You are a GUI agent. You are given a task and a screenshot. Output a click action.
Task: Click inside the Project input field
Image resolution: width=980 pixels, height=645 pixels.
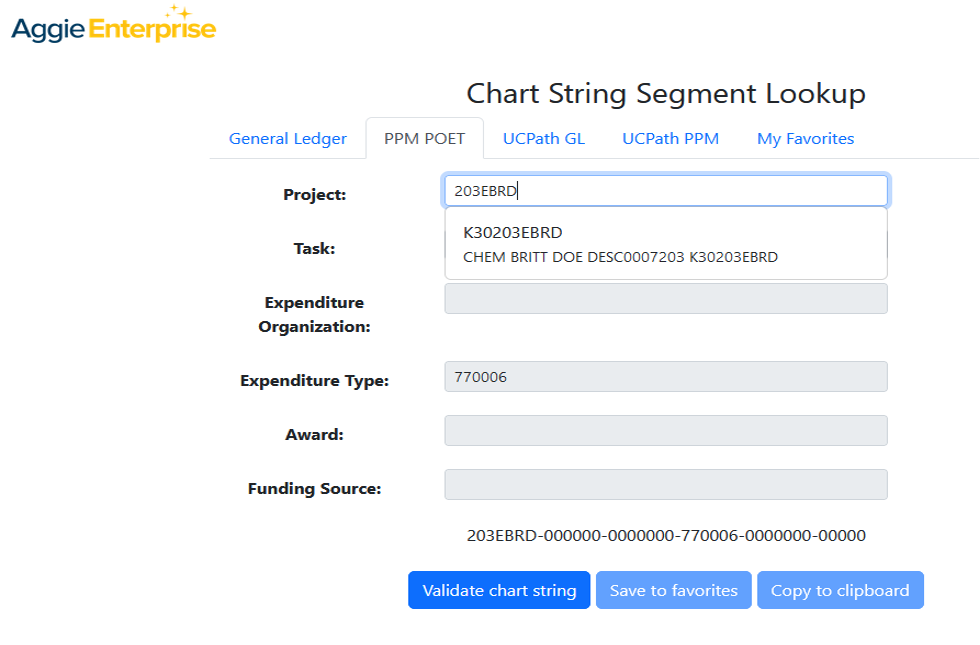coord(665,190)
